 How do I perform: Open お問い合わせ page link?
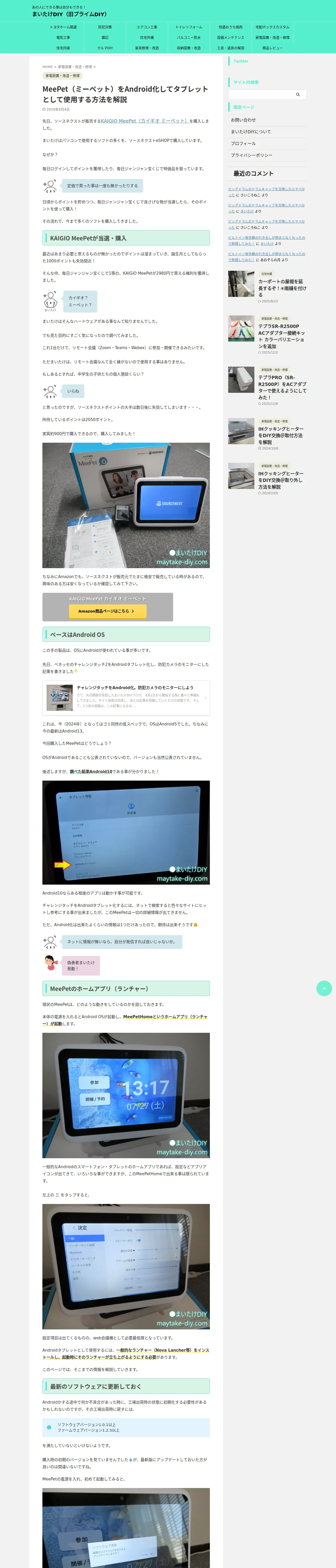267,120
